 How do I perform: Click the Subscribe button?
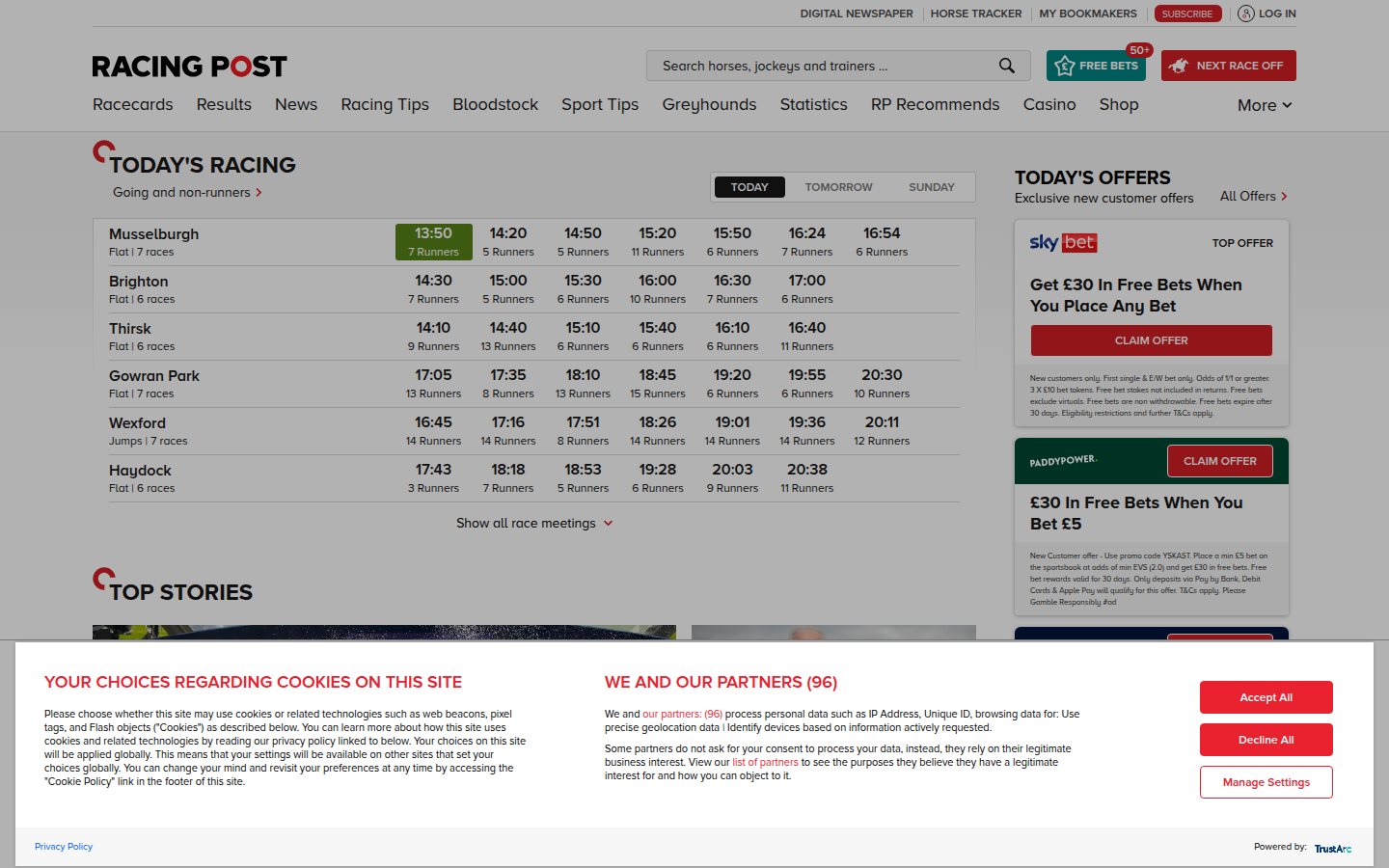pos(1187,14)
